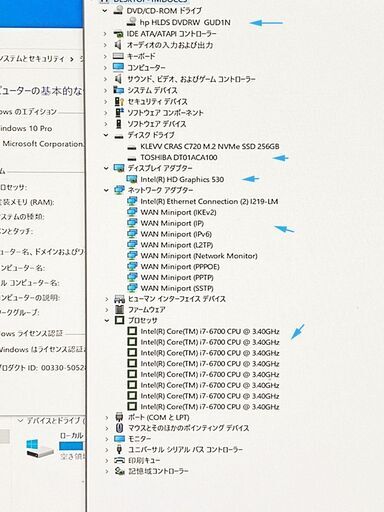The width and height of the screenshot is (384, 512).
Task: Expand オーディオの入力および出力 node
Action: [105, 45]
